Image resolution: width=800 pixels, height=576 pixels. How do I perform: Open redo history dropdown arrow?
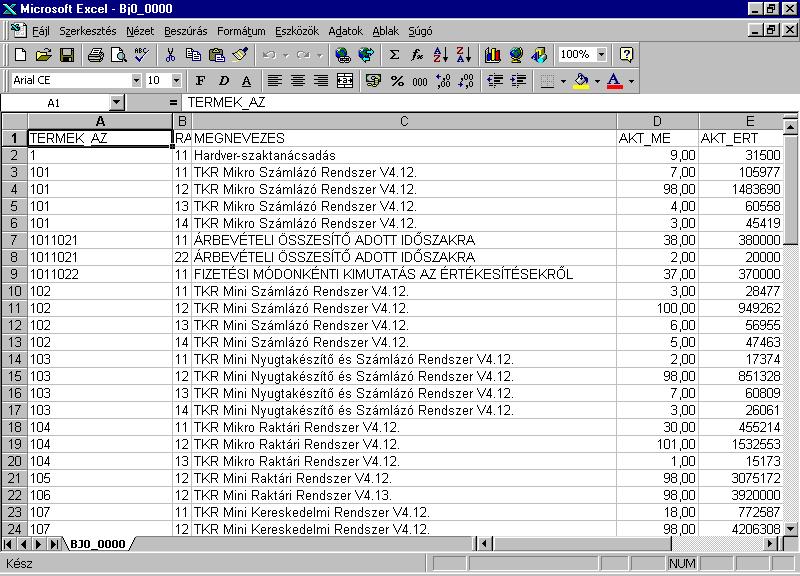(x=320, y=55)
